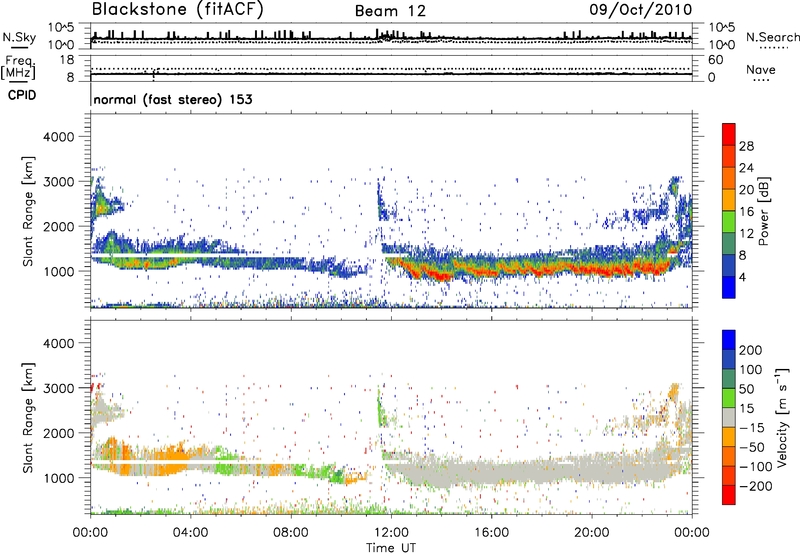800x554 pixels.
Task: Click the "Power [dB]" colorbar title
Action: (x=764, y=211)
